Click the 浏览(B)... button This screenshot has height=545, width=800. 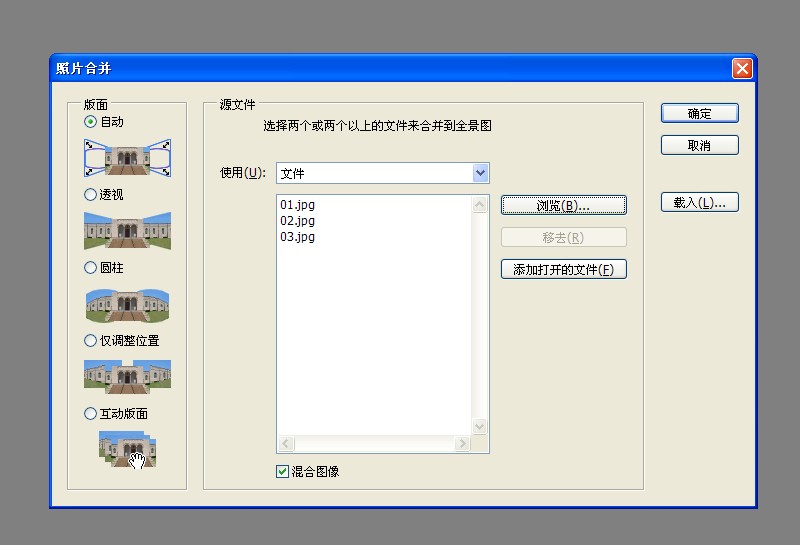(564, 205)
